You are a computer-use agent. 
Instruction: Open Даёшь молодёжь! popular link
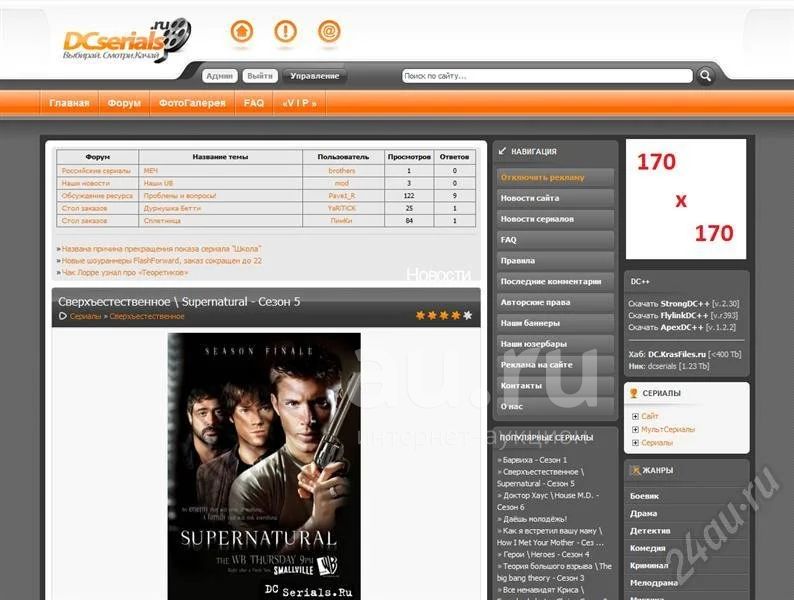[x=535, y=519]
